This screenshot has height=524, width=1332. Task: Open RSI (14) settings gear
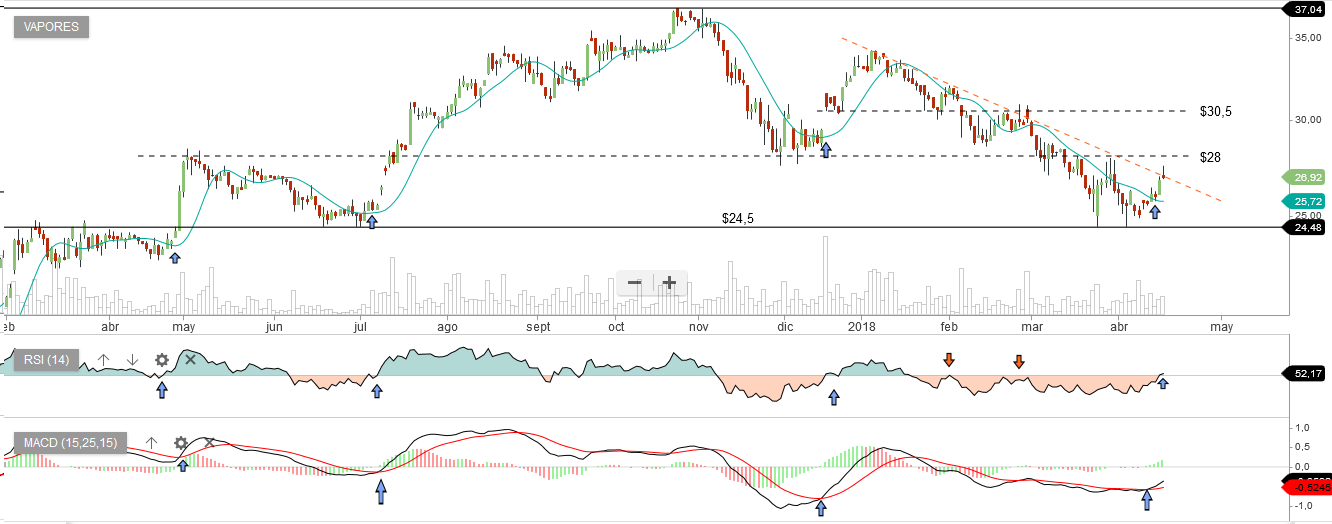161,359
